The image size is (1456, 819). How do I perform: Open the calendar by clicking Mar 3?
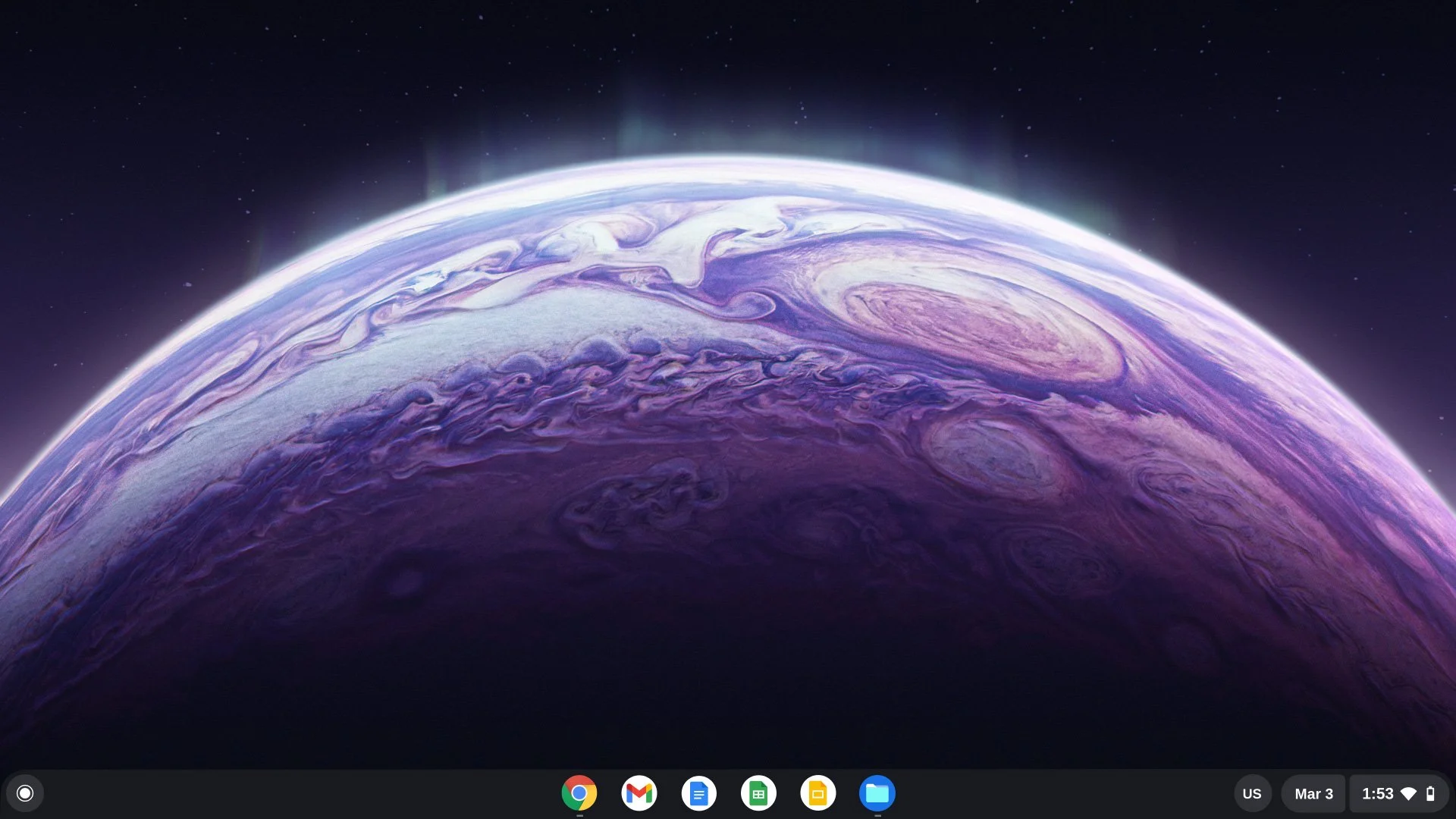(x=1313, y=793)
